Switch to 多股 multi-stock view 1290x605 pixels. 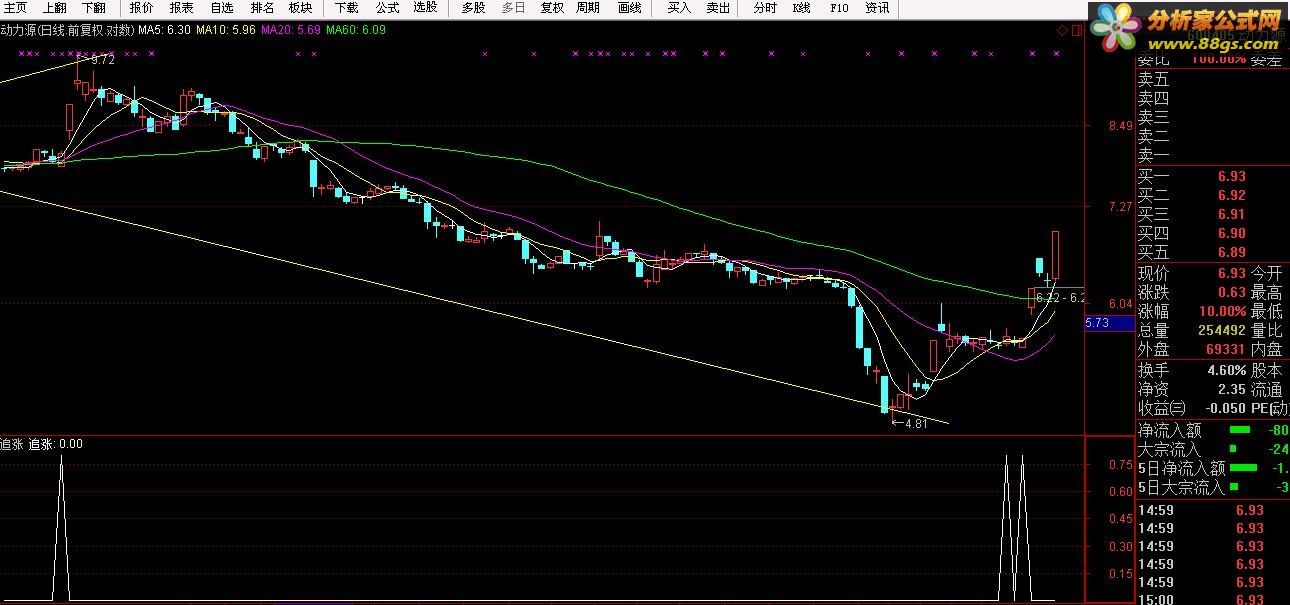pyautogui.click(x=473, y=8)
